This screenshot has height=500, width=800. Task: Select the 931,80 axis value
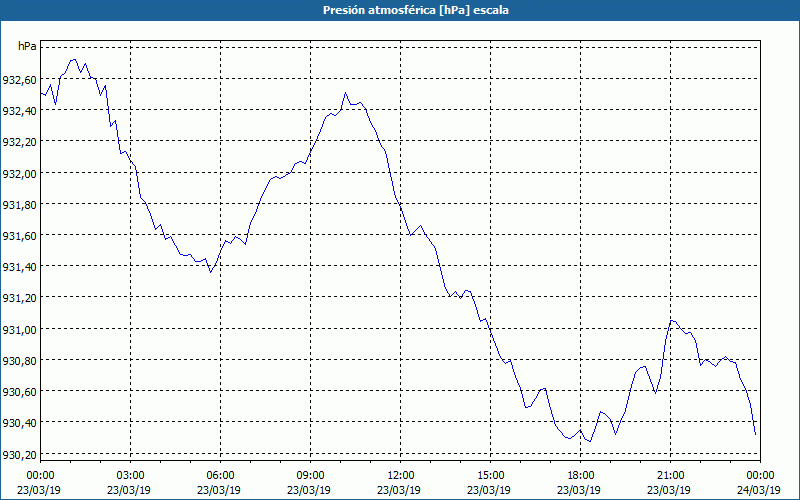coord(19,205)
